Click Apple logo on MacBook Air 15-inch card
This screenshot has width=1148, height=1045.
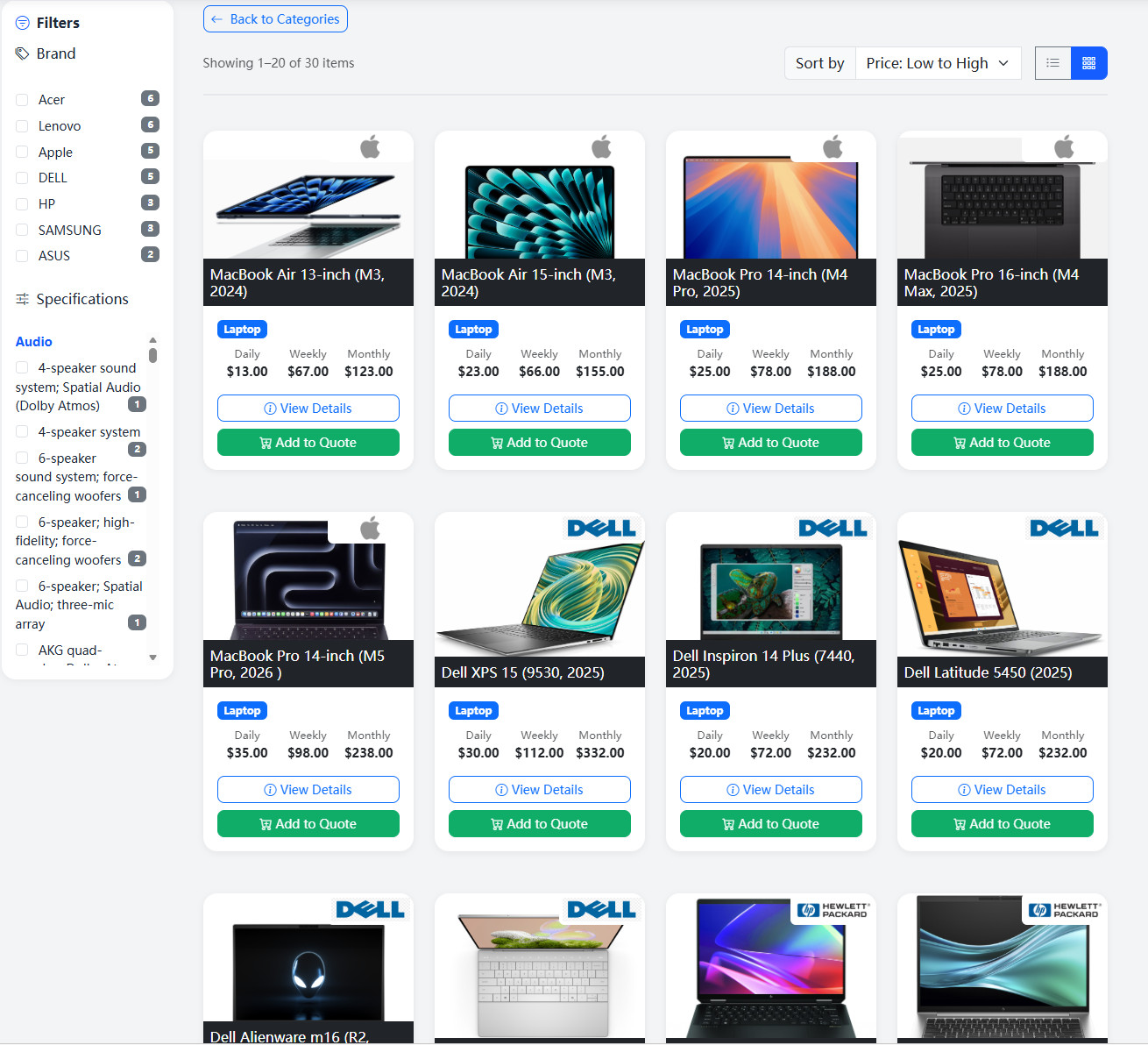[x=602, y=147]
